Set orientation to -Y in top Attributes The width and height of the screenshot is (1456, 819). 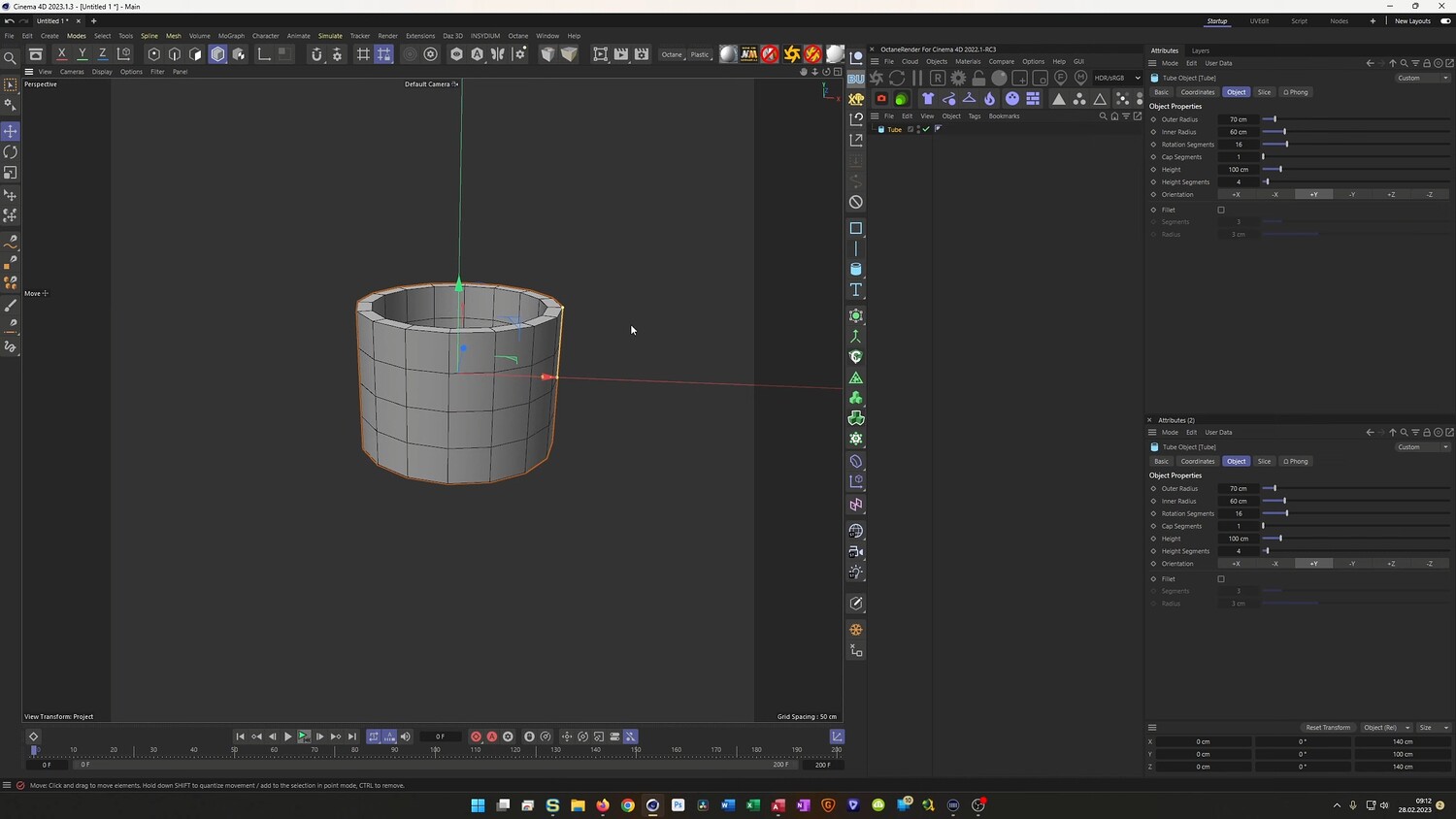click(1352, 194)
